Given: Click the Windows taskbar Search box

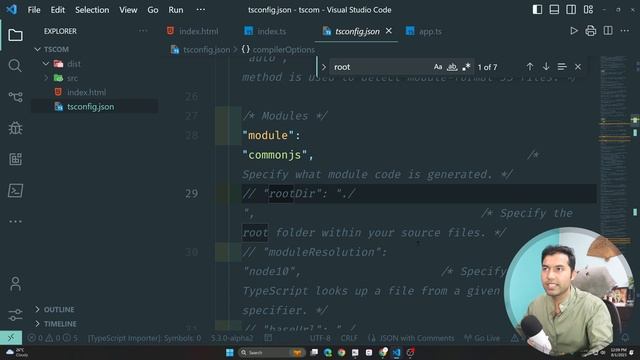Looking at the screenshot, I should tap(272, 352).
